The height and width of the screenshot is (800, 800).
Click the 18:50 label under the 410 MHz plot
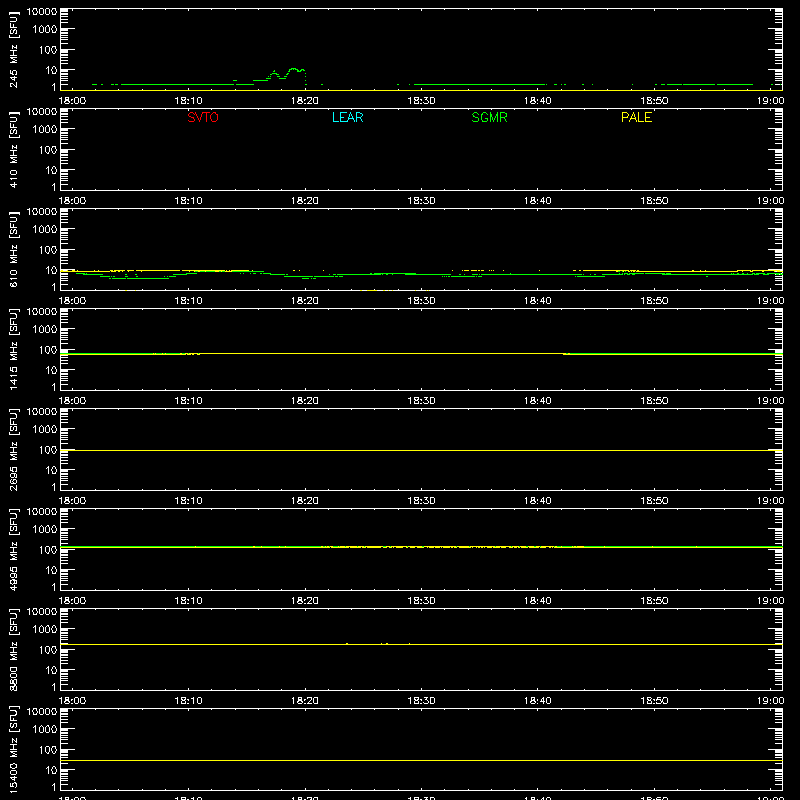pyautogui.click(x=654, y=201)
